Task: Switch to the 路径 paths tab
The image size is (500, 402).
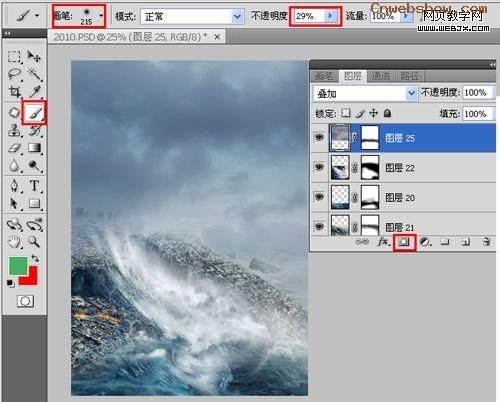Action: pos(409,76)
